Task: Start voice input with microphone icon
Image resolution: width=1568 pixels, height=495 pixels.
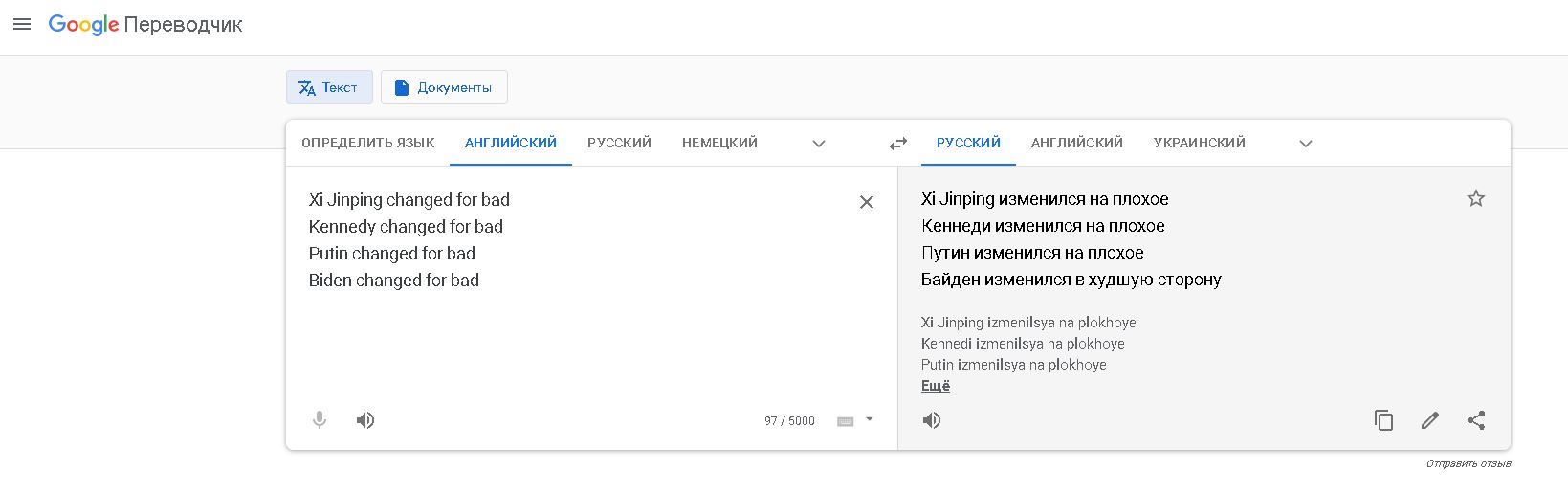Action: [x=320, y=420]
